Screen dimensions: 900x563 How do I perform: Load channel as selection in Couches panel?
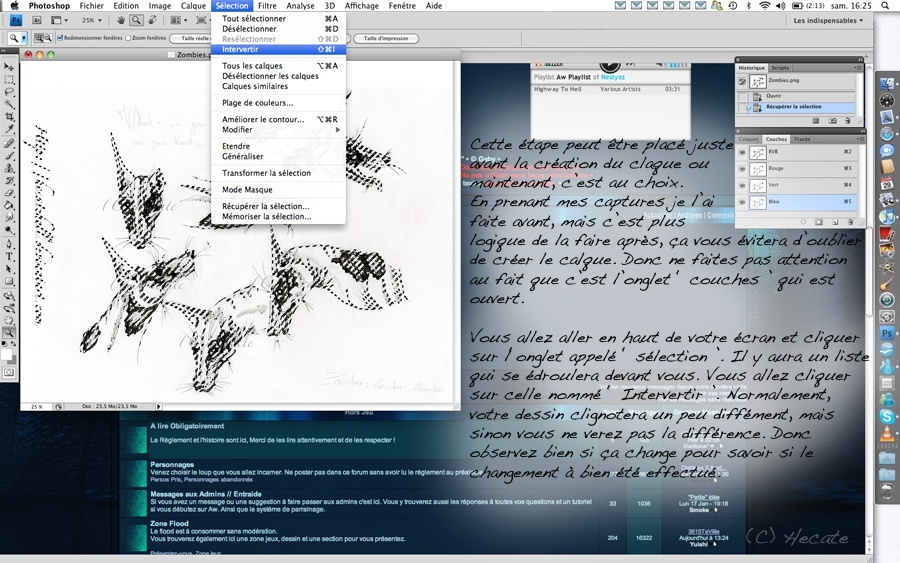803,222
